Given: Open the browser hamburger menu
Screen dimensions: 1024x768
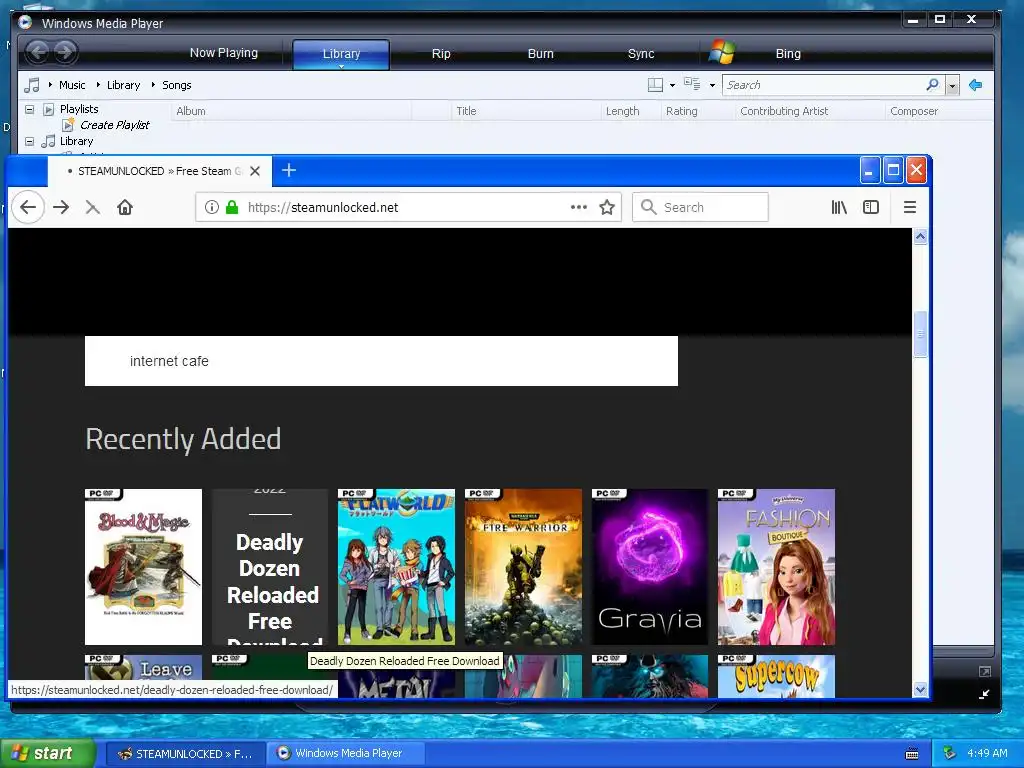Looking at the screenshot, I should (x=910, y=208).
